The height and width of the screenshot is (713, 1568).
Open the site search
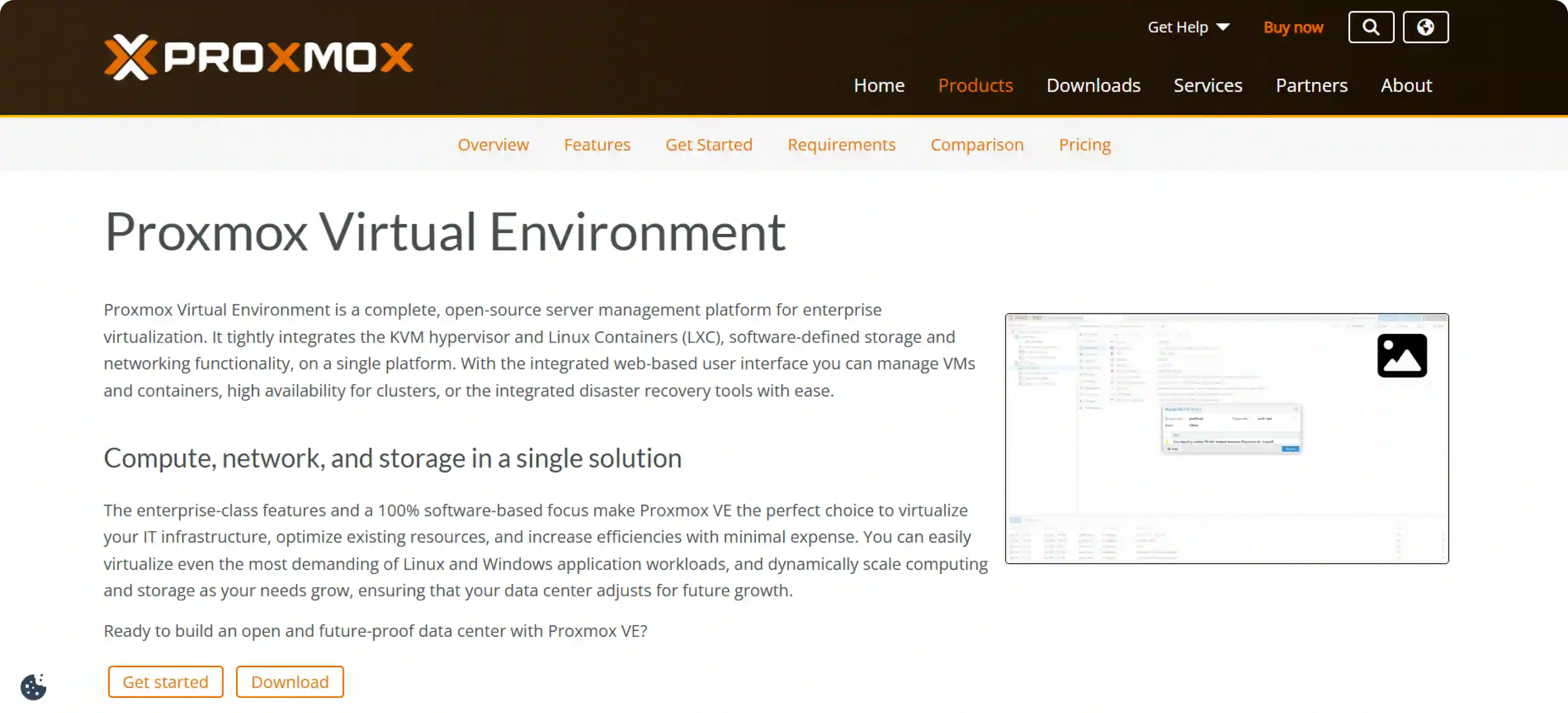[x=1371, y=27]
